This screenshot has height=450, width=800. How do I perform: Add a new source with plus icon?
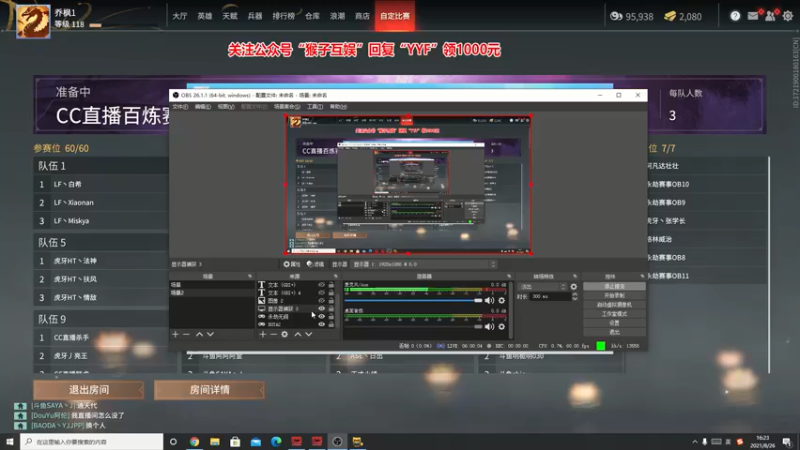coord(263,334)
